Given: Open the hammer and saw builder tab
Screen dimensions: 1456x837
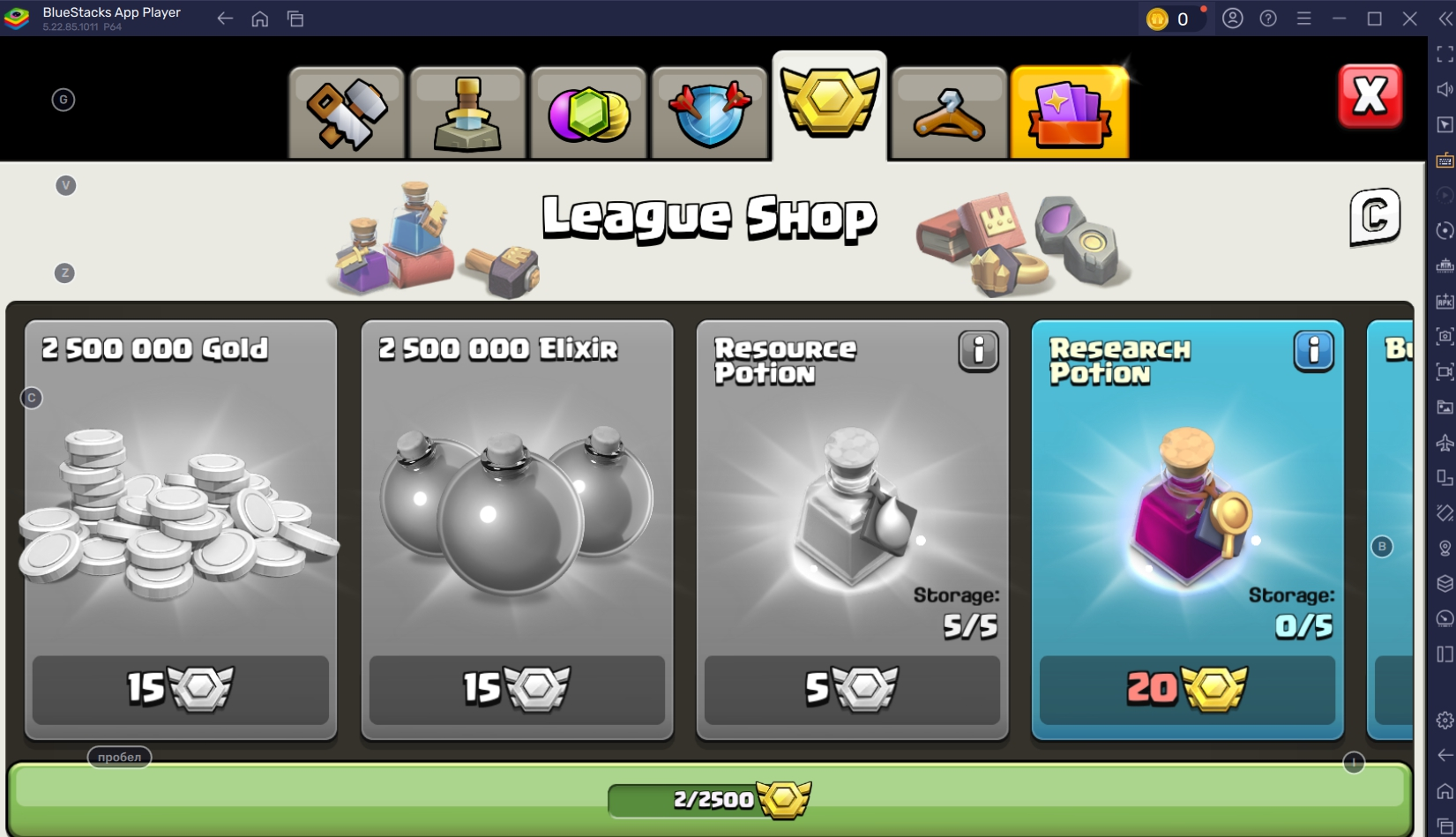Looking at the screenshot, I should [347, 113].
